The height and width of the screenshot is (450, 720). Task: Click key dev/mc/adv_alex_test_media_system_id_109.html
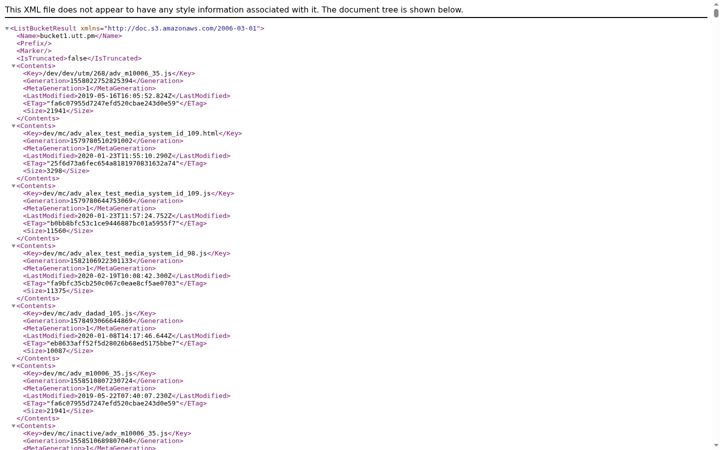point(130,134)
